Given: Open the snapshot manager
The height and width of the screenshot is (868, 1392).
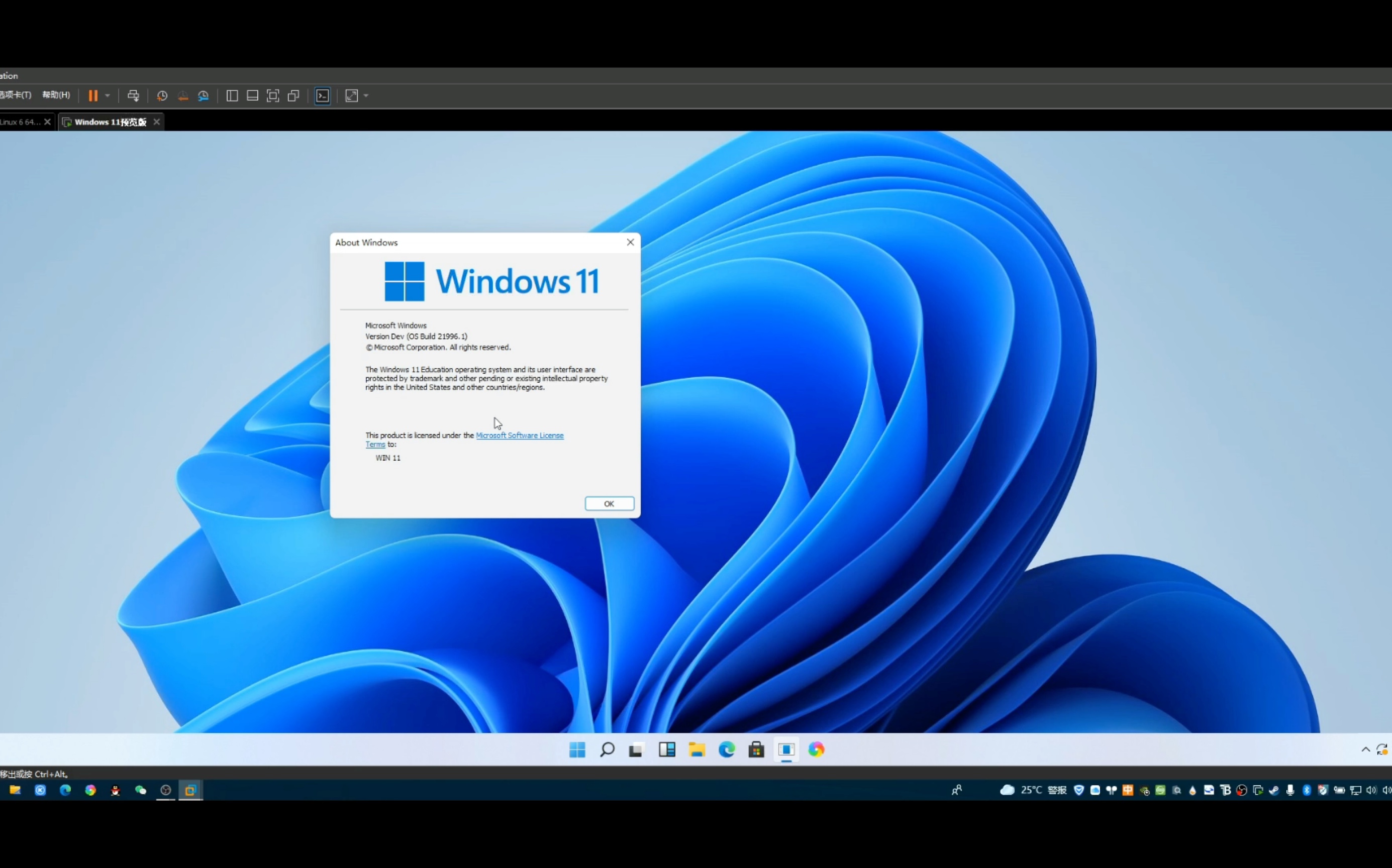Looking at the screenshot, I should (204, 95).
